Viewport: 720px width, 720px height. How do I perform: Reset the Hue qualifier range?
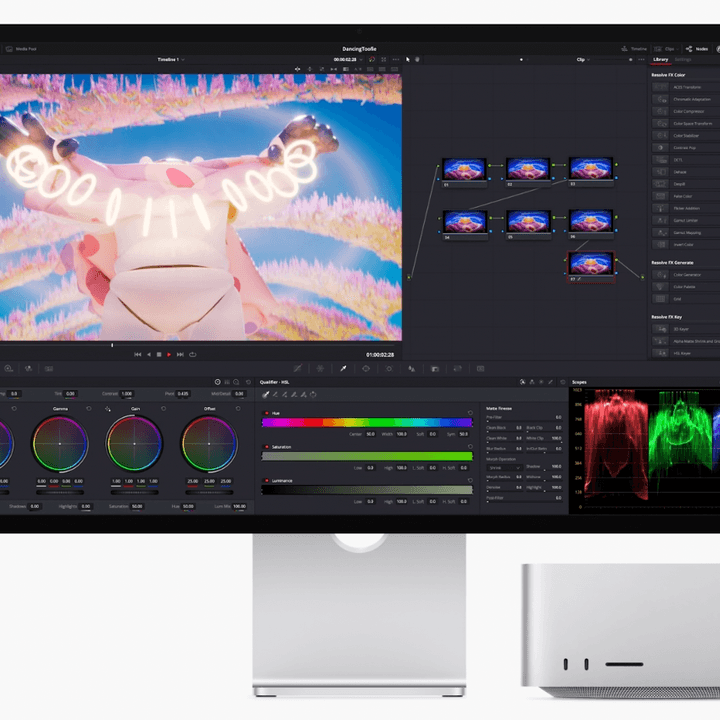click(x=470, y=413)
